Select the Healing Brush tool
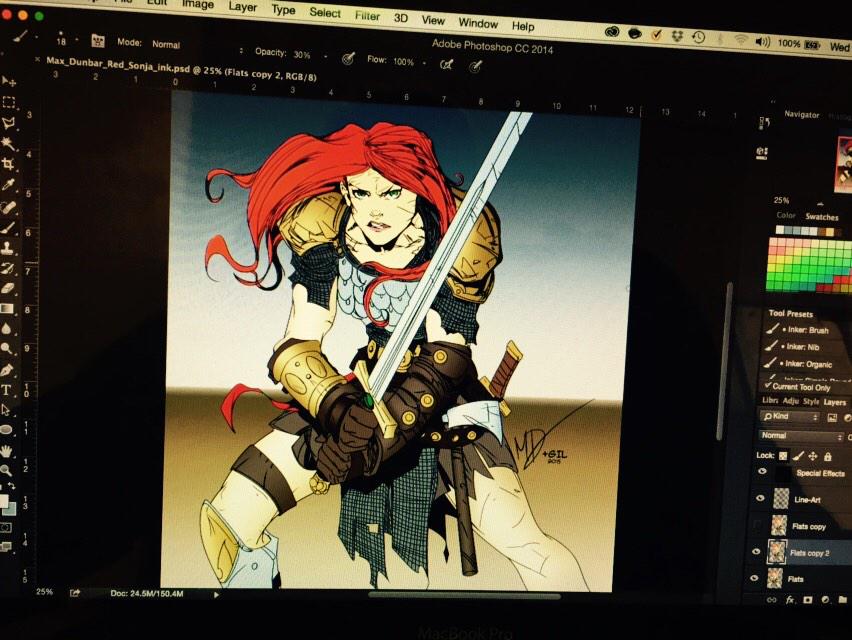The width and height of the screenshot is (852, 640). point(8,207)
